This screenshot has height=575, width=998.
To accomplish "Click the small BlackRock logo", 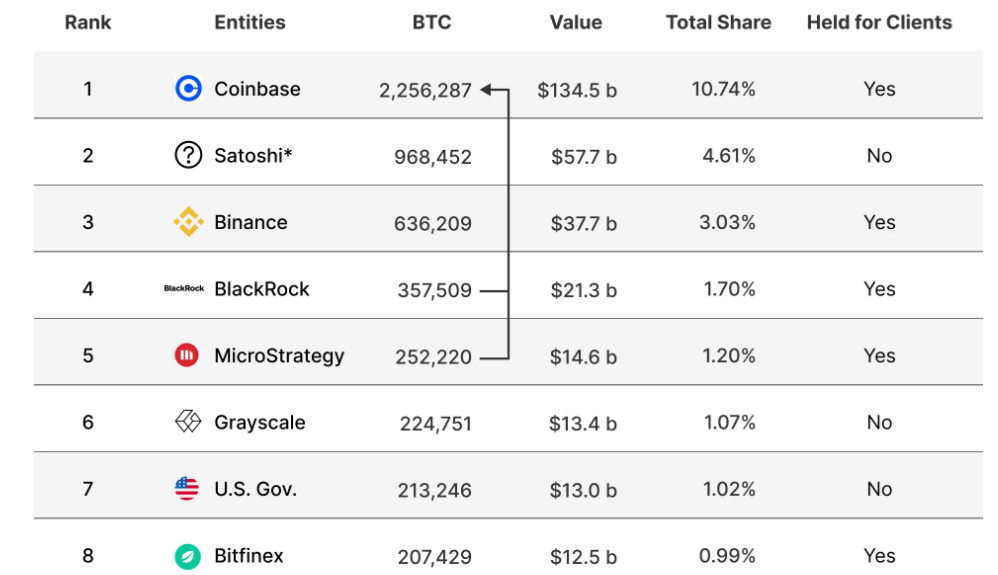I will pyautogui.click(x=184, y=289).
